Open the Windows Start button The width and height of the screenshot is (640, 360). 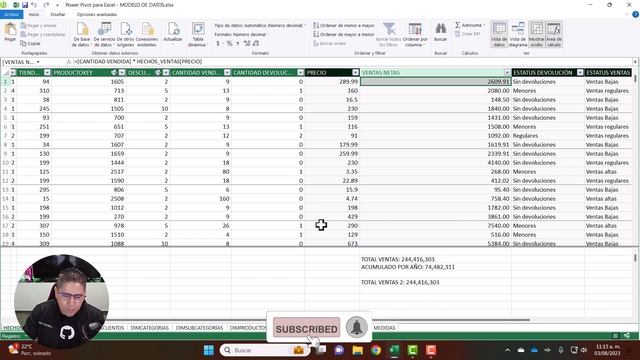point(209,350)
